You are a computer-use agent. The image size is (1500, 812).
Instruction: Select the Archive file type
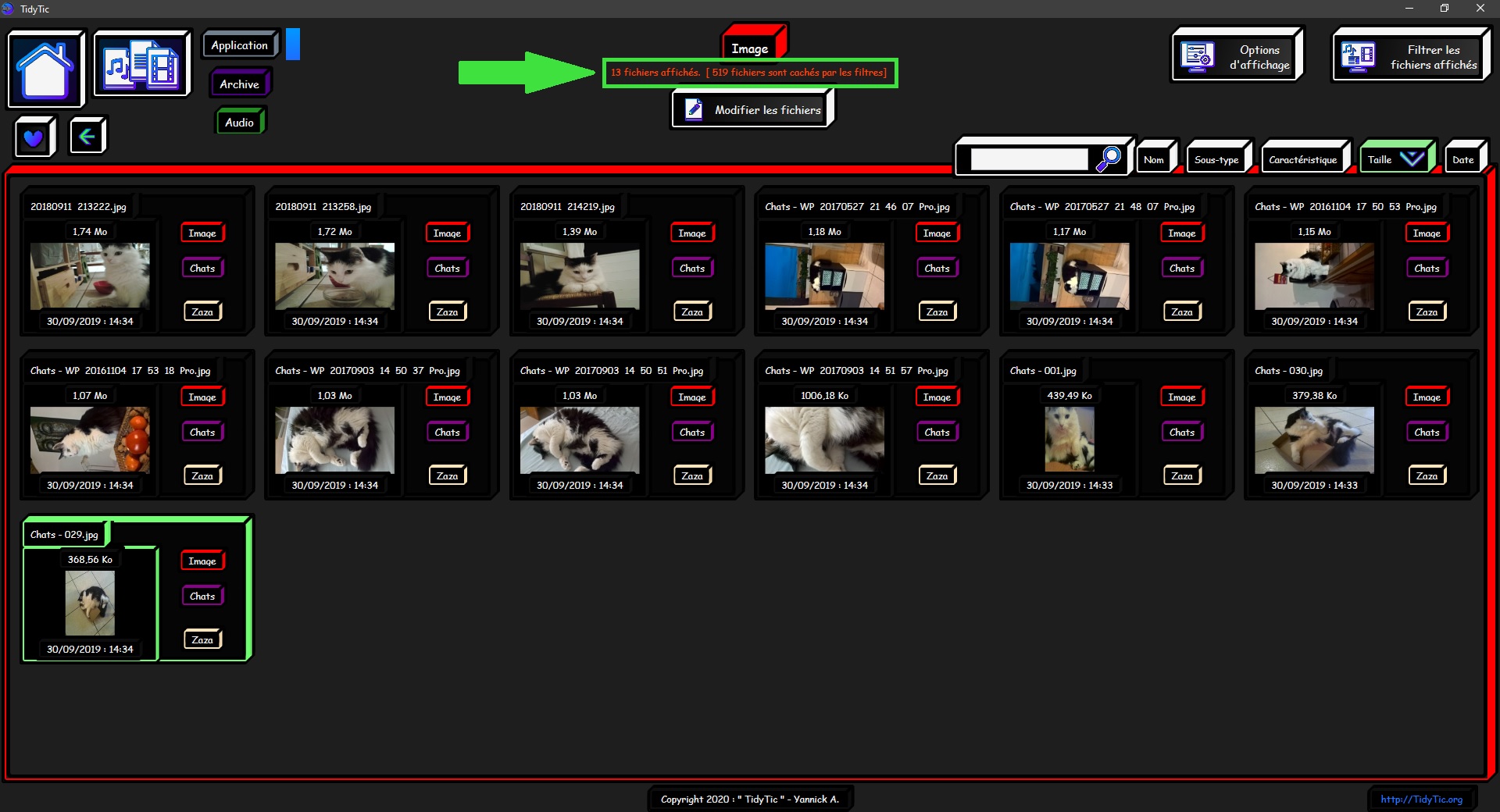click(239, 84)
